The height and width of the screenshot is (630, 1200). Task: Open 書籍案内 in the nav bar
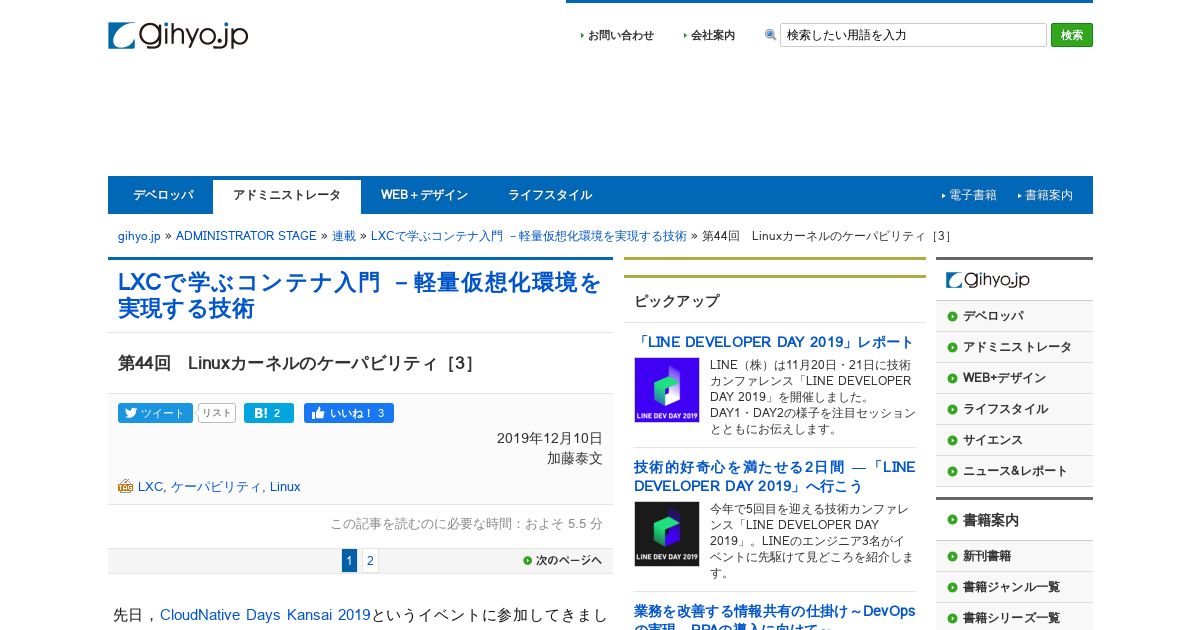coord(1048,195)
